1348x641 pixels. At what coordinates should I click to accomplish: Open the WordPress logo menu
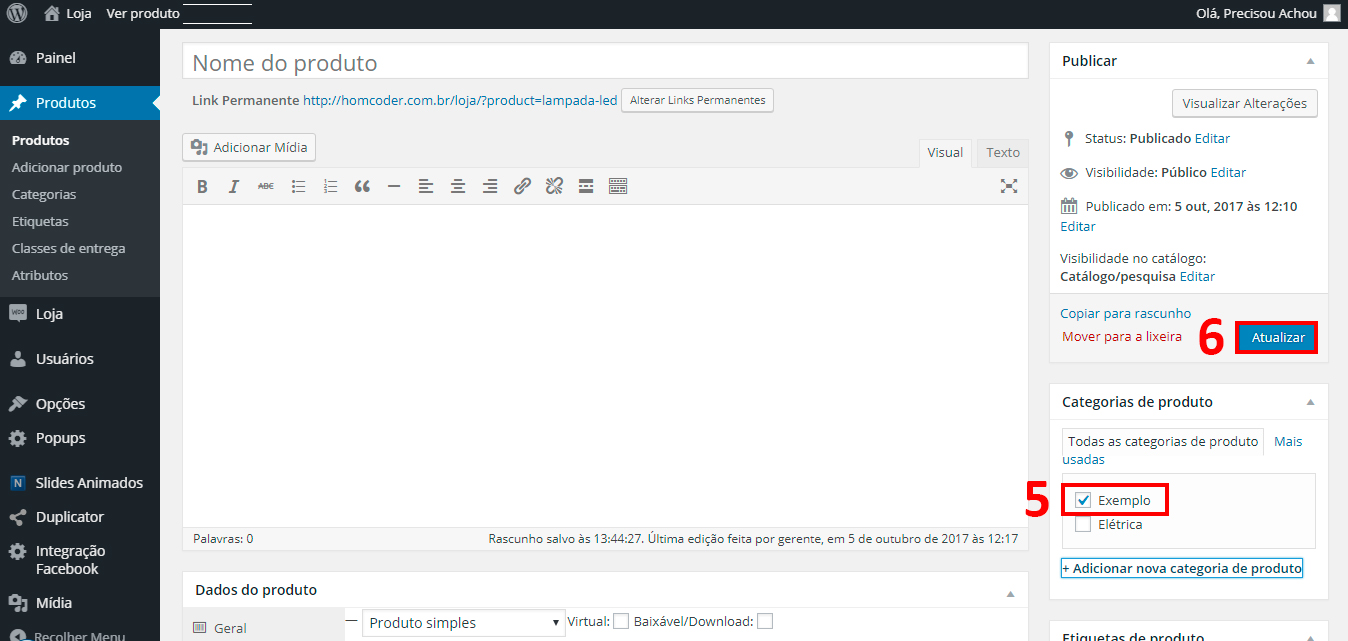click(x=17, y=14)
